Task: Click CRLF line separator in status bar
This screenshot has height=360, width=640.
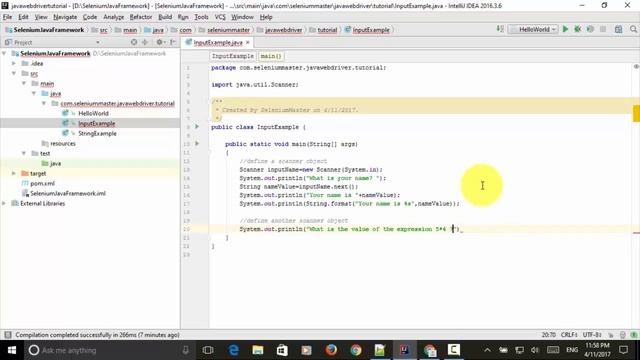Action: (x=569, y=335)
